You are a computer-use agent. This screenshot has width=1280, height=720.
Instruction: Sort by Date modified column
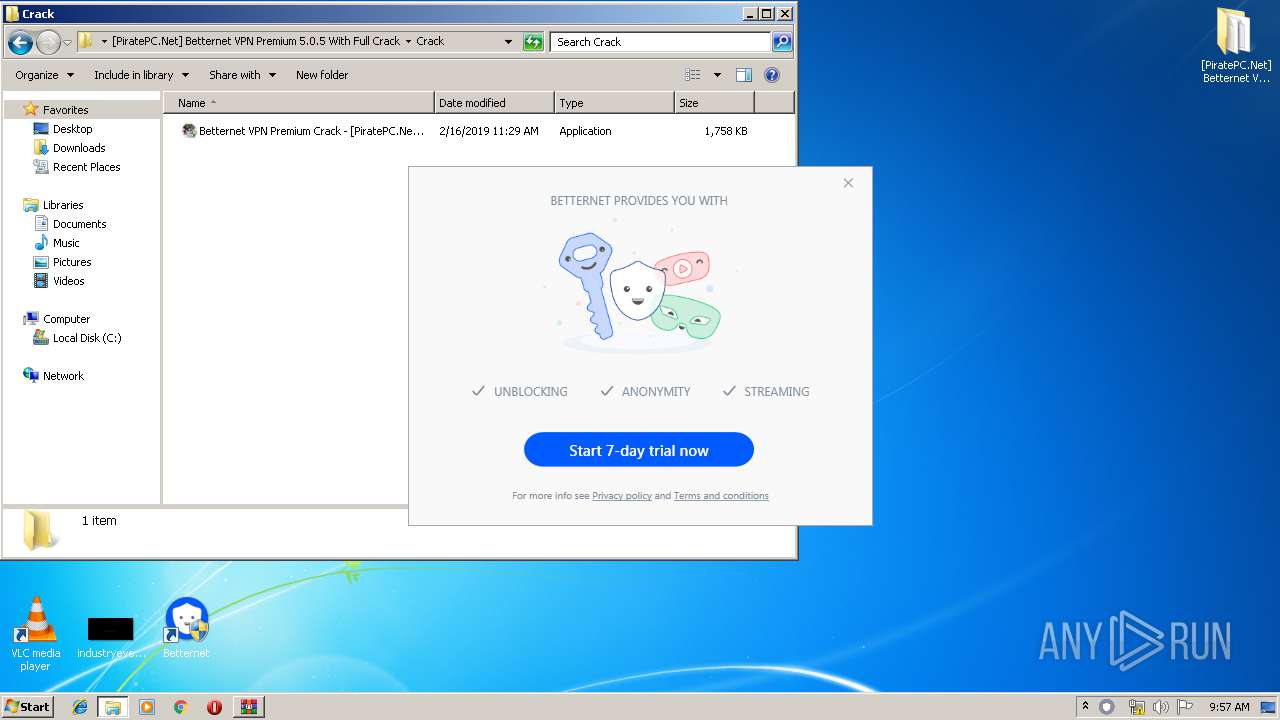(494, 103)
